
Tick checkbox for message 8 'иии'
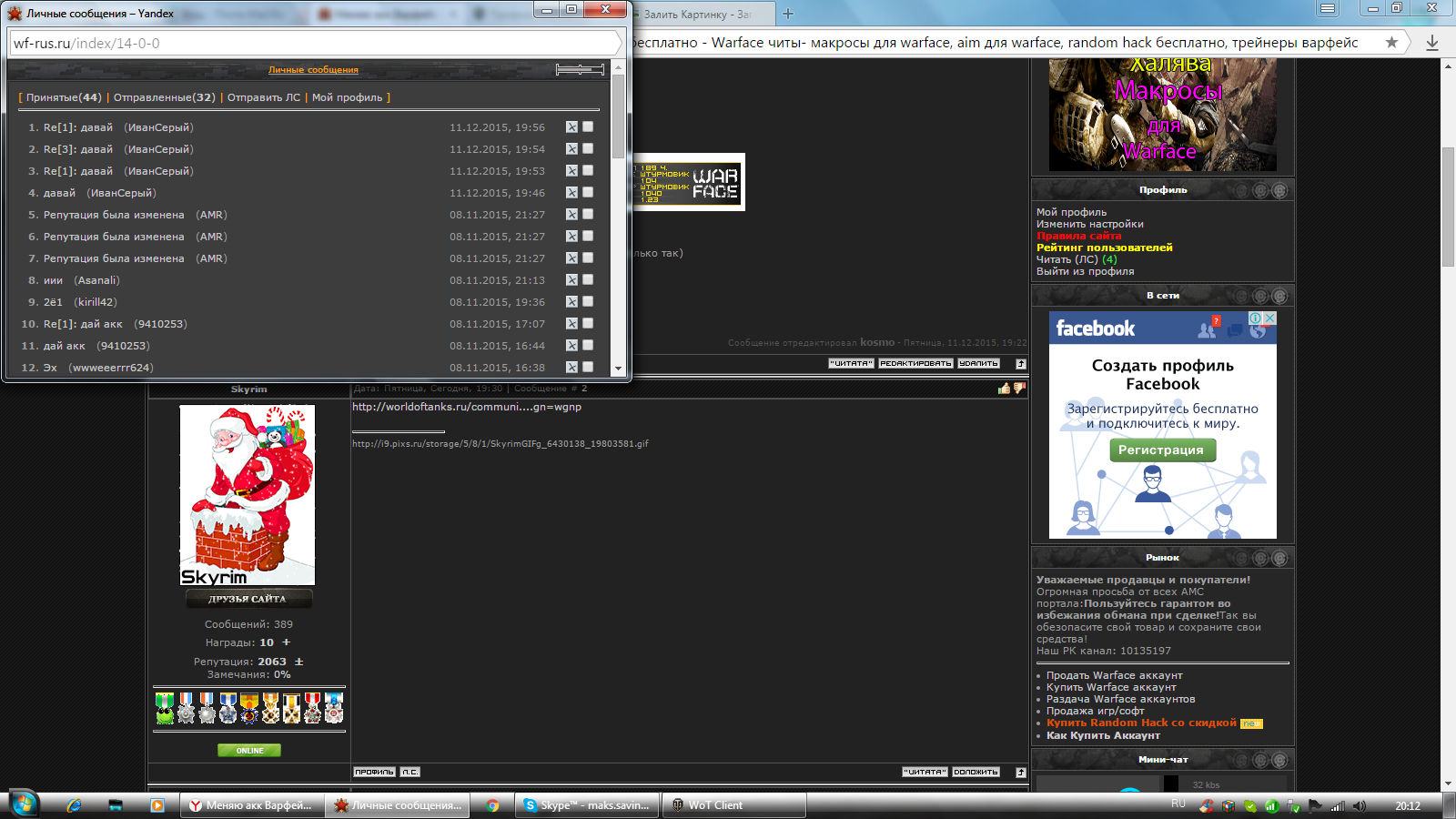(588, 280)
